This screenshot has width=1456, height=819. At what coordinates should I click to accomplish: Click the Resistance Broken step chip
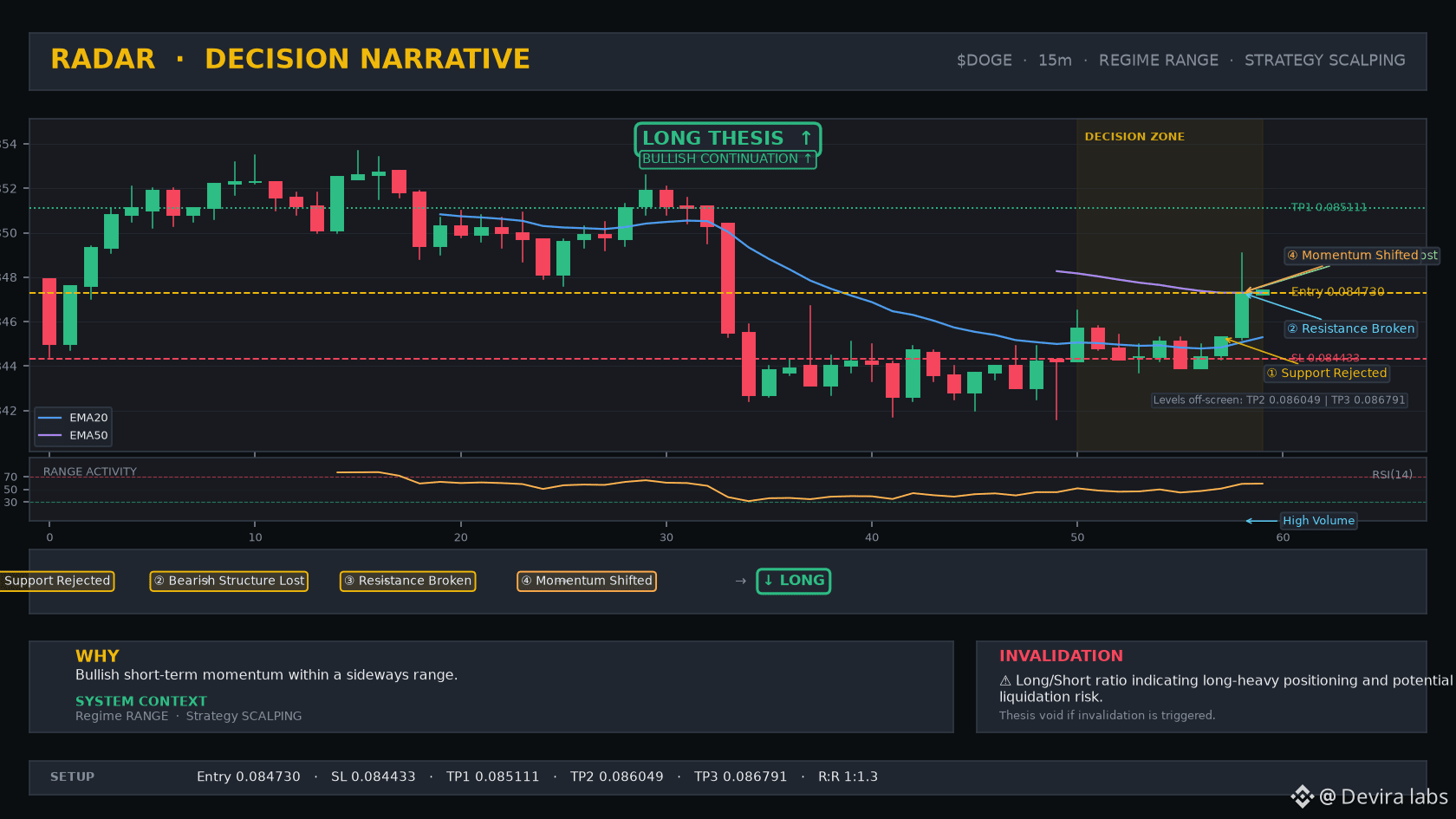[407, 581]
